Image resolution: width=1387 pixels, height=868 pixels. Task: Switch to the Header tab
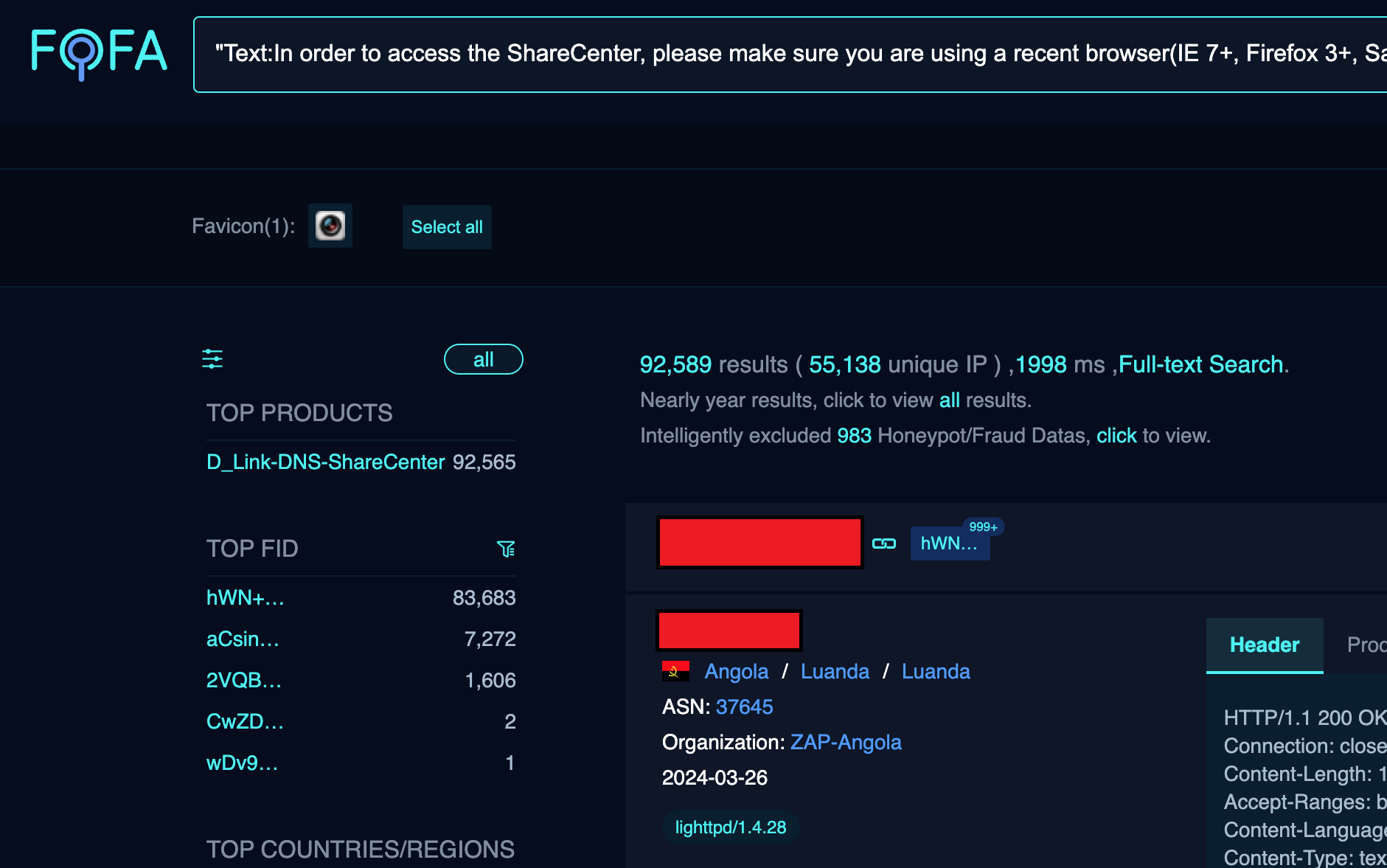[1264, 645]
